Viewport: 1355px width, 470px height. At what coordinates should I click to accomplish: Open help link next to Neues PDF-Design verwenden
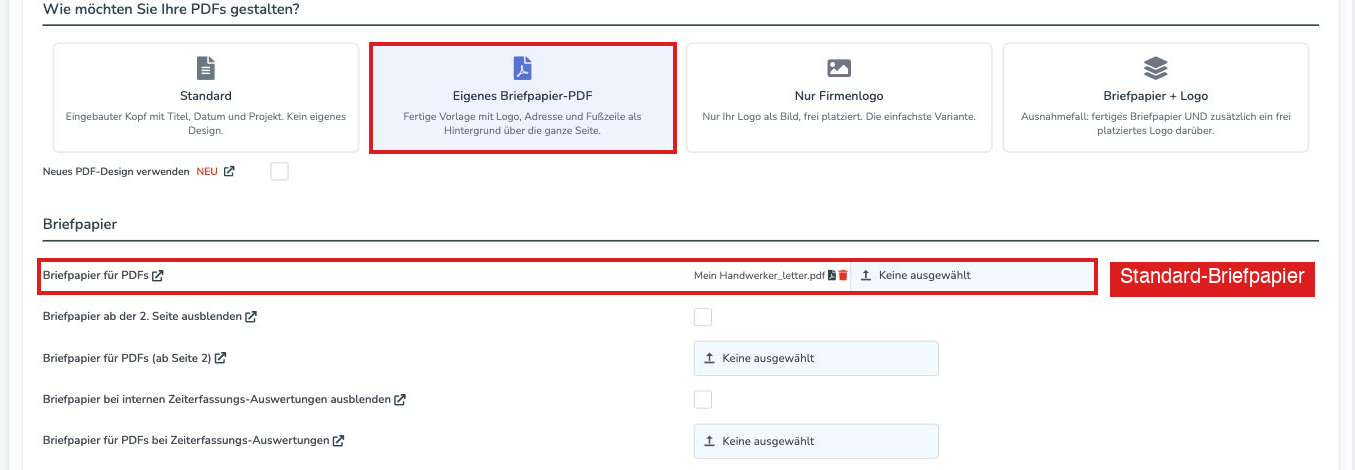229,172
